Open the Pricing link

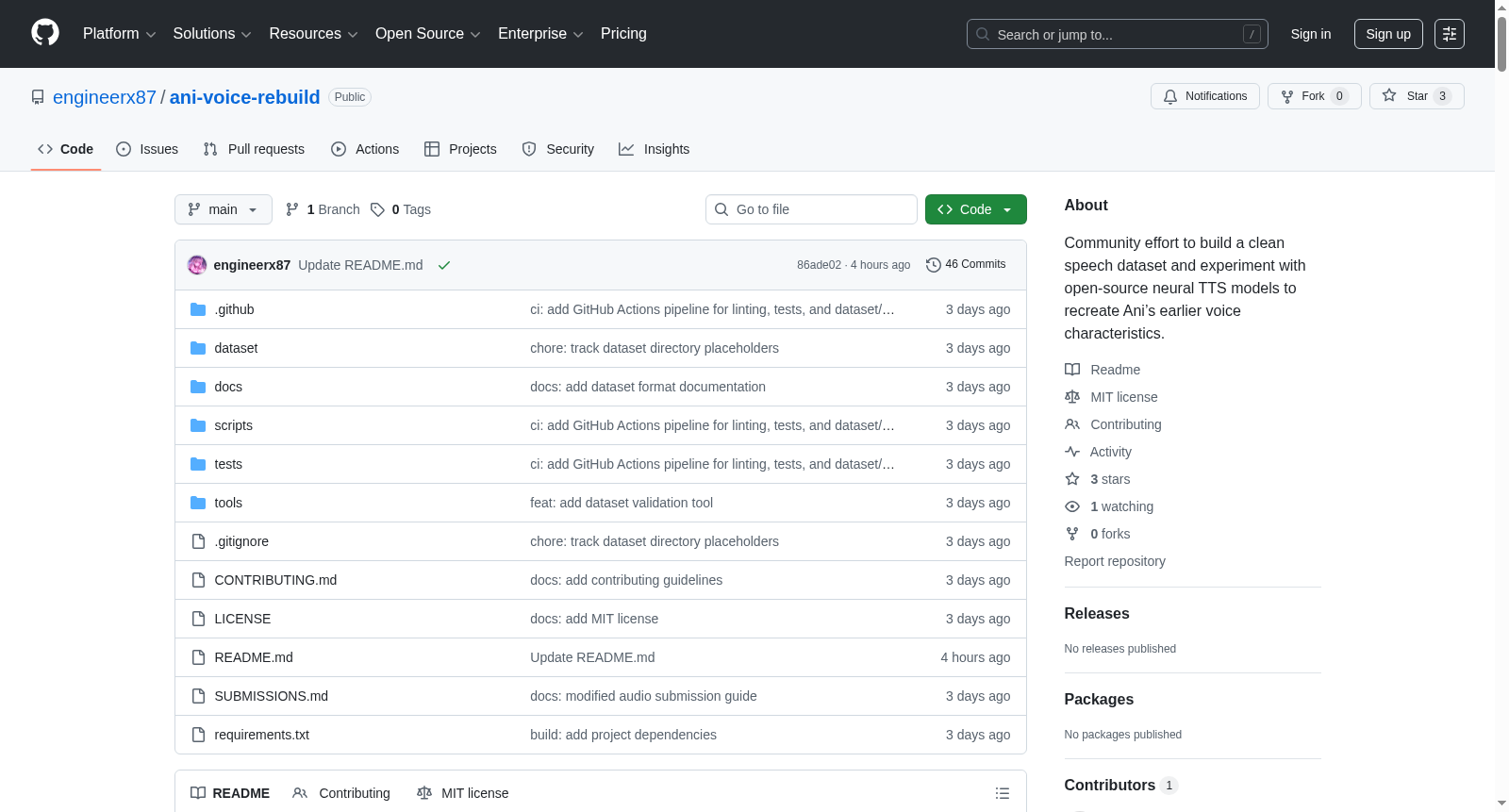tap(623, 34)
